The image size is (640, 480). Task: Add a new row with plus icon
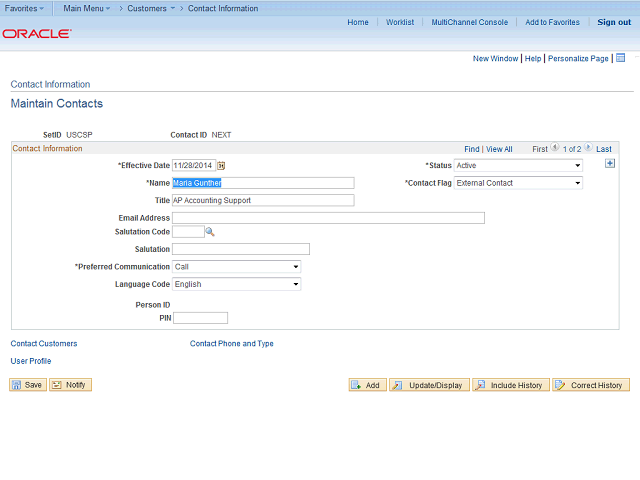point(610,164)
